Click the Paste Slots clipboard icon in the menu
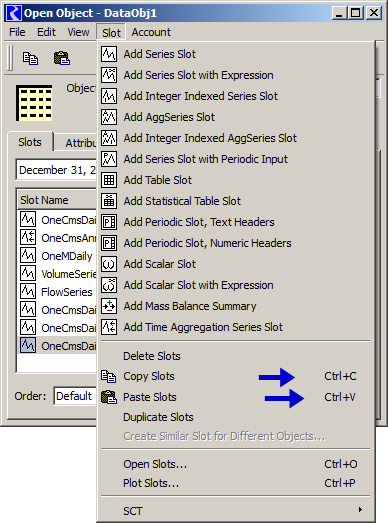Viewport: 388px width, 523px height. point(109,397)
